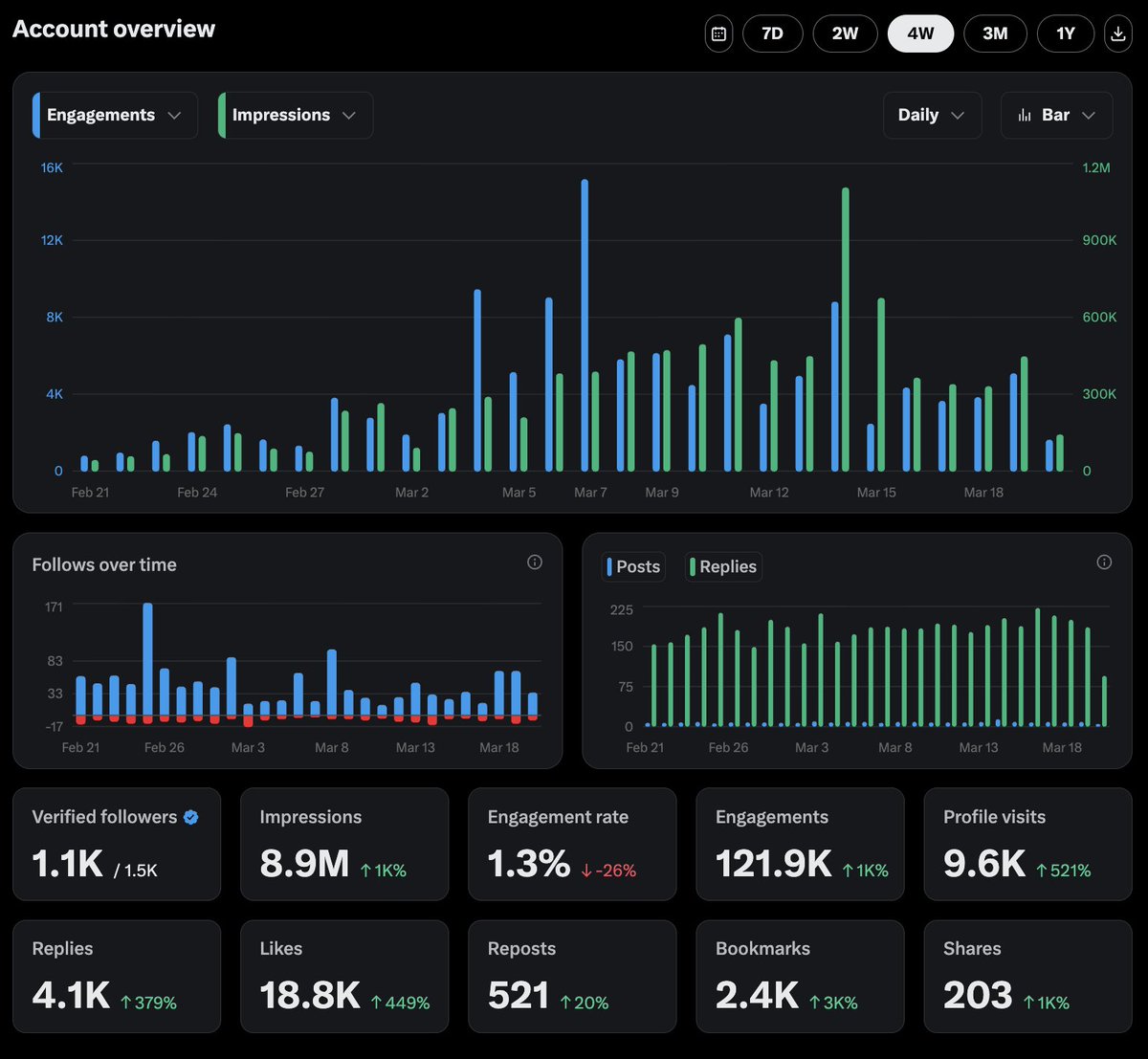The height and width of the screenshot is (1059, 1148).
Task: Switch to the 1Y time range
Action: 1065,33
